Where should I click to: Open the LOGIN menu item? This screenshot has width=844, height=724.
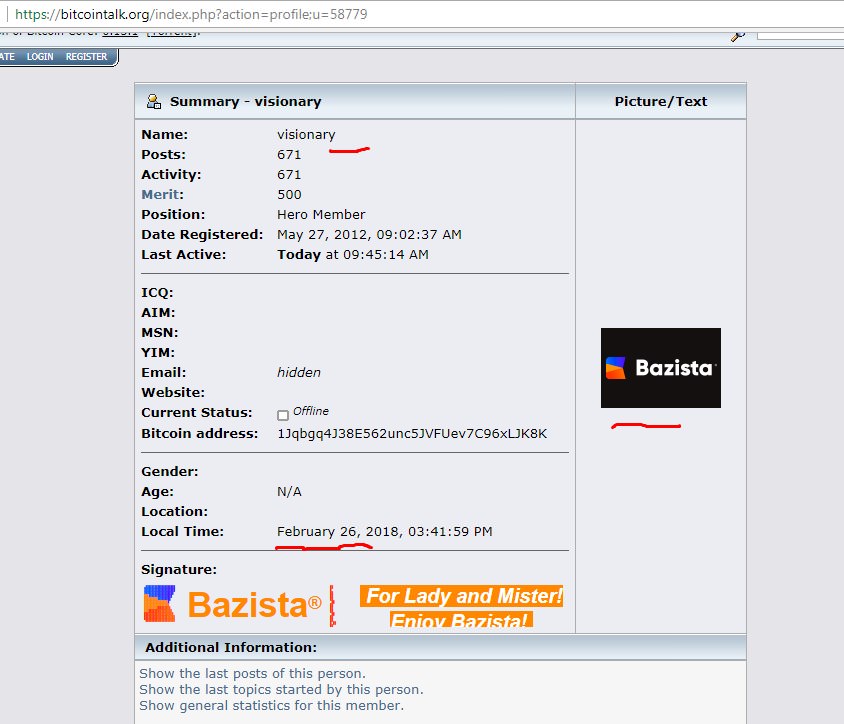[40, 57]
